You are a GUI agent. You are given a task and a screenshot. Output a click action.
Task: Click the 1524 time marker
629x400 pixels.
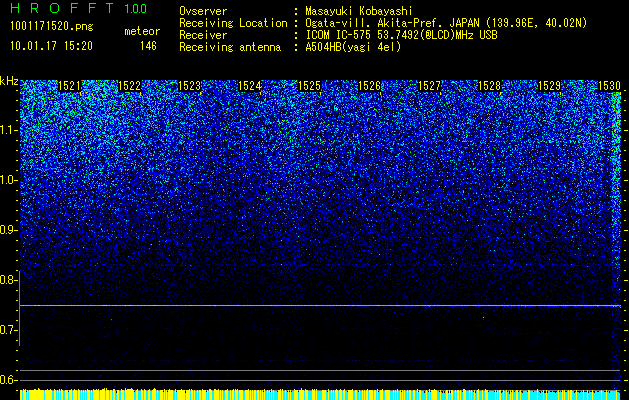click(250, 86)
